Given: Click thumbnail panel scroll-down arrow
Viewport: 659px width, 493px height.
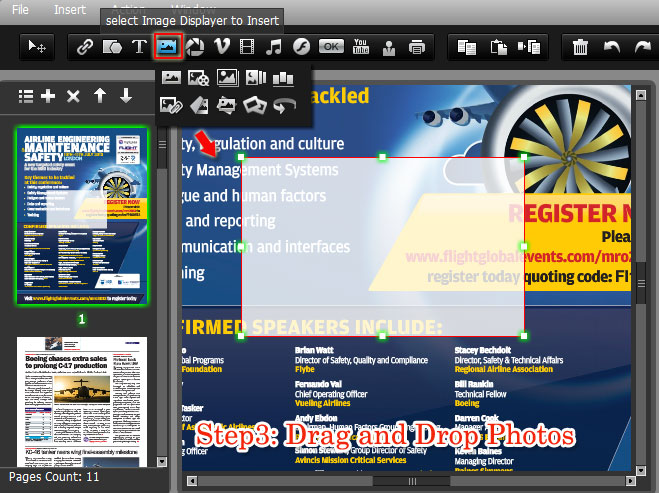Looking at the screenshot, I should coord(162,462).
